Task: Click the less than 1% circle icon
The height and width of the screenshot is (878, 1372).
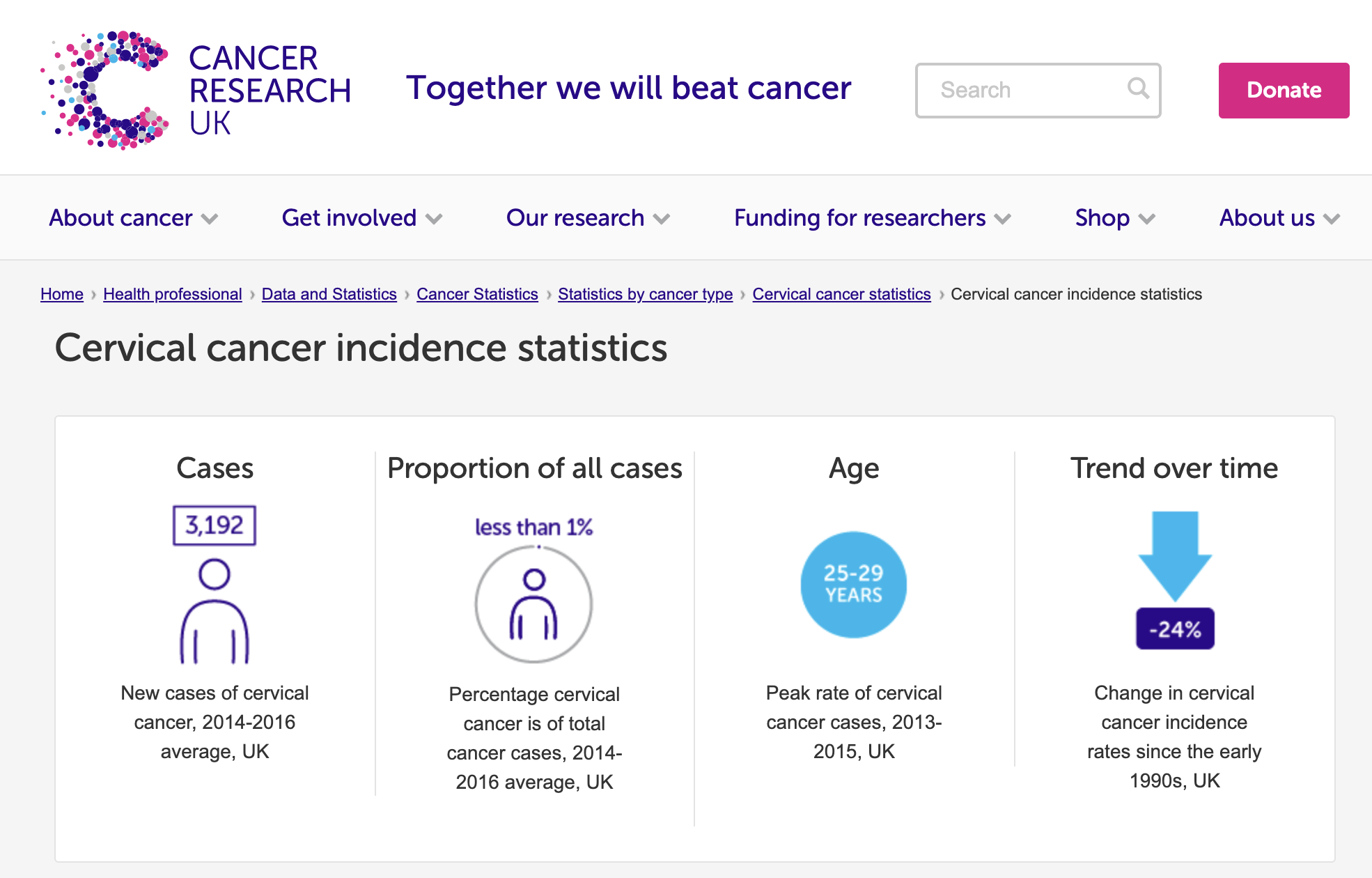Action: pyautogui.click(x=533, y=603)
